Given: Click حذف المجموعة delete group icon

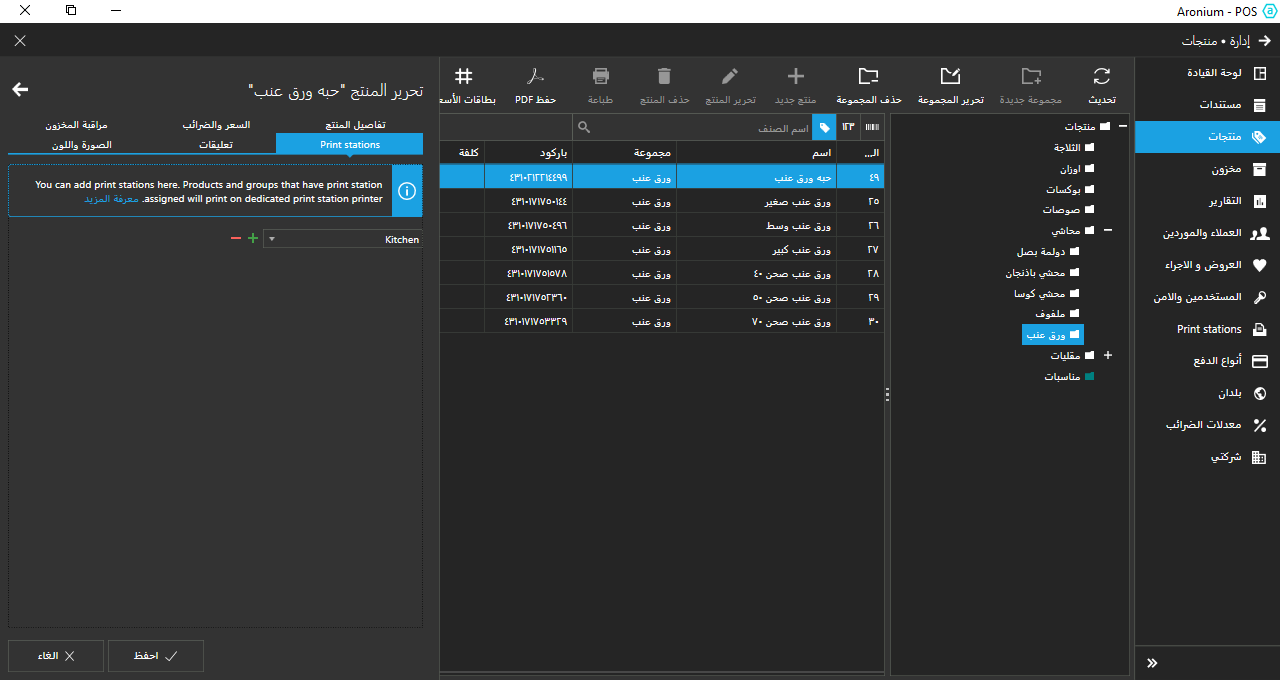Looking at the screenshot, I should (x=868, y=77).
